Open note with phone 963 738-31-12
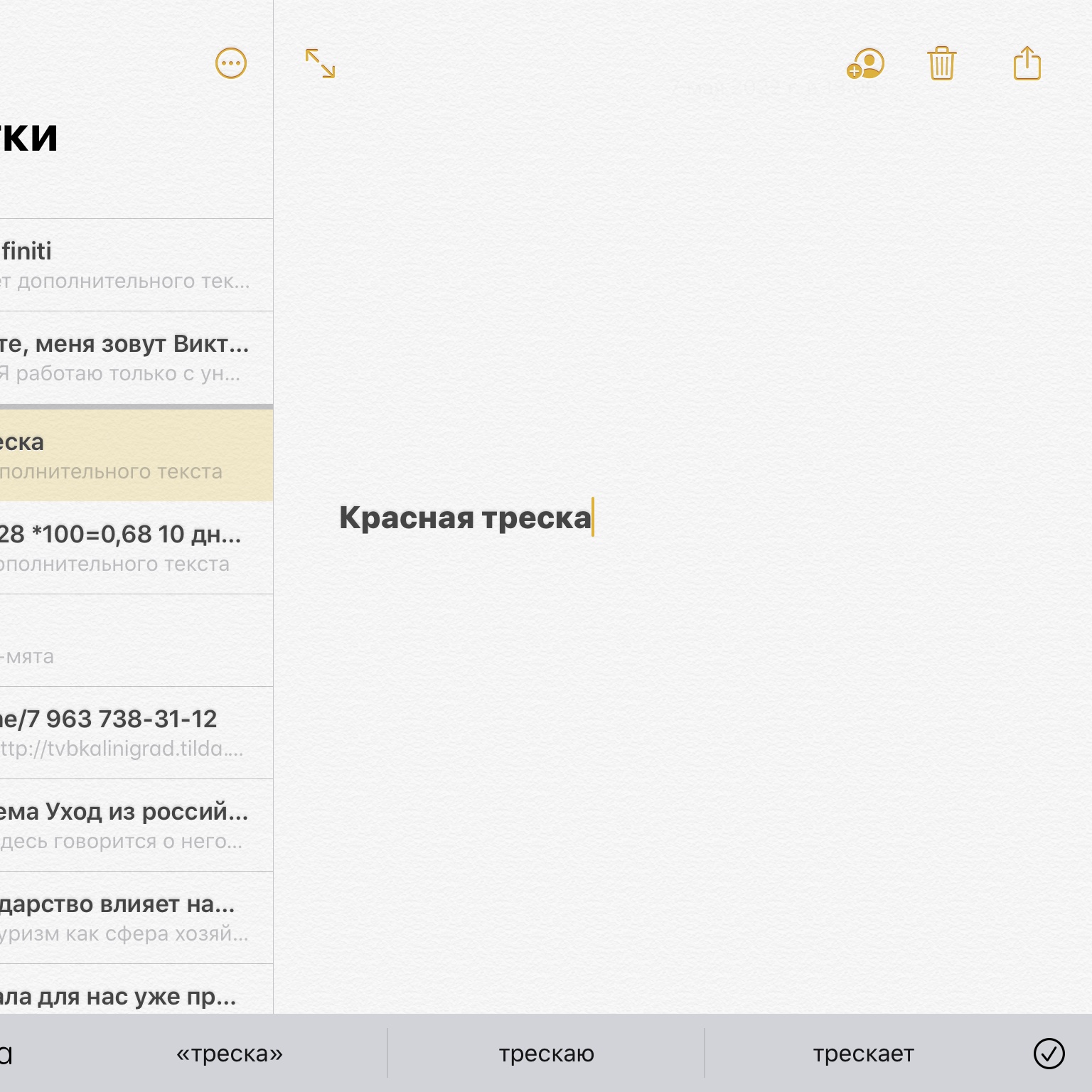The width and height of the screenshot is (1092, 1092). point(128,733)
